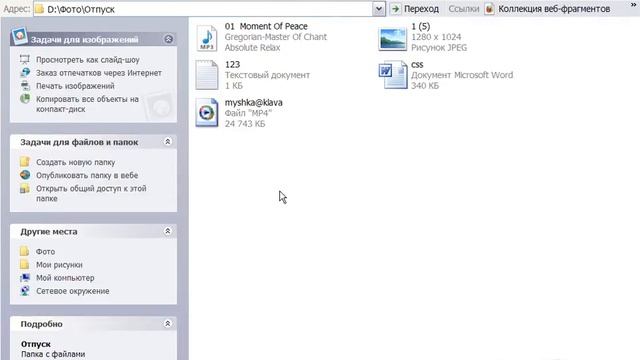Viewport: 640px width, 360px height.
Task: Click the 1280 x 1024 dimensions text
Action: [436, 37]
